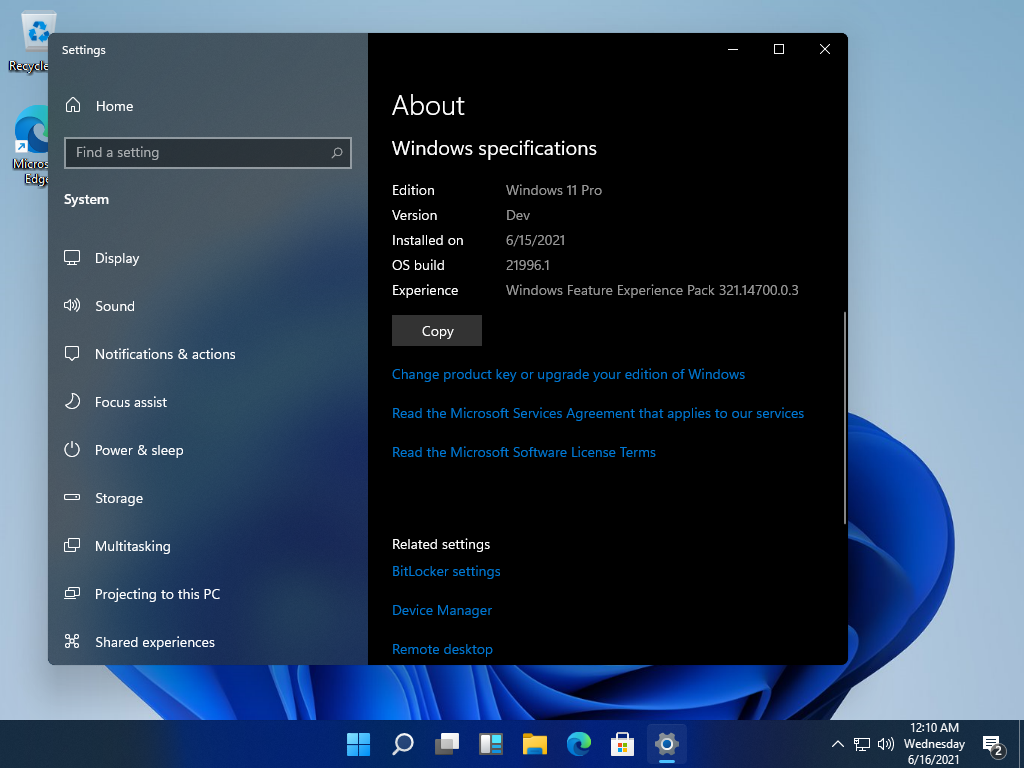Click the About page vertical scrollbar
The image size is (1024, 768).
(844, 418)
